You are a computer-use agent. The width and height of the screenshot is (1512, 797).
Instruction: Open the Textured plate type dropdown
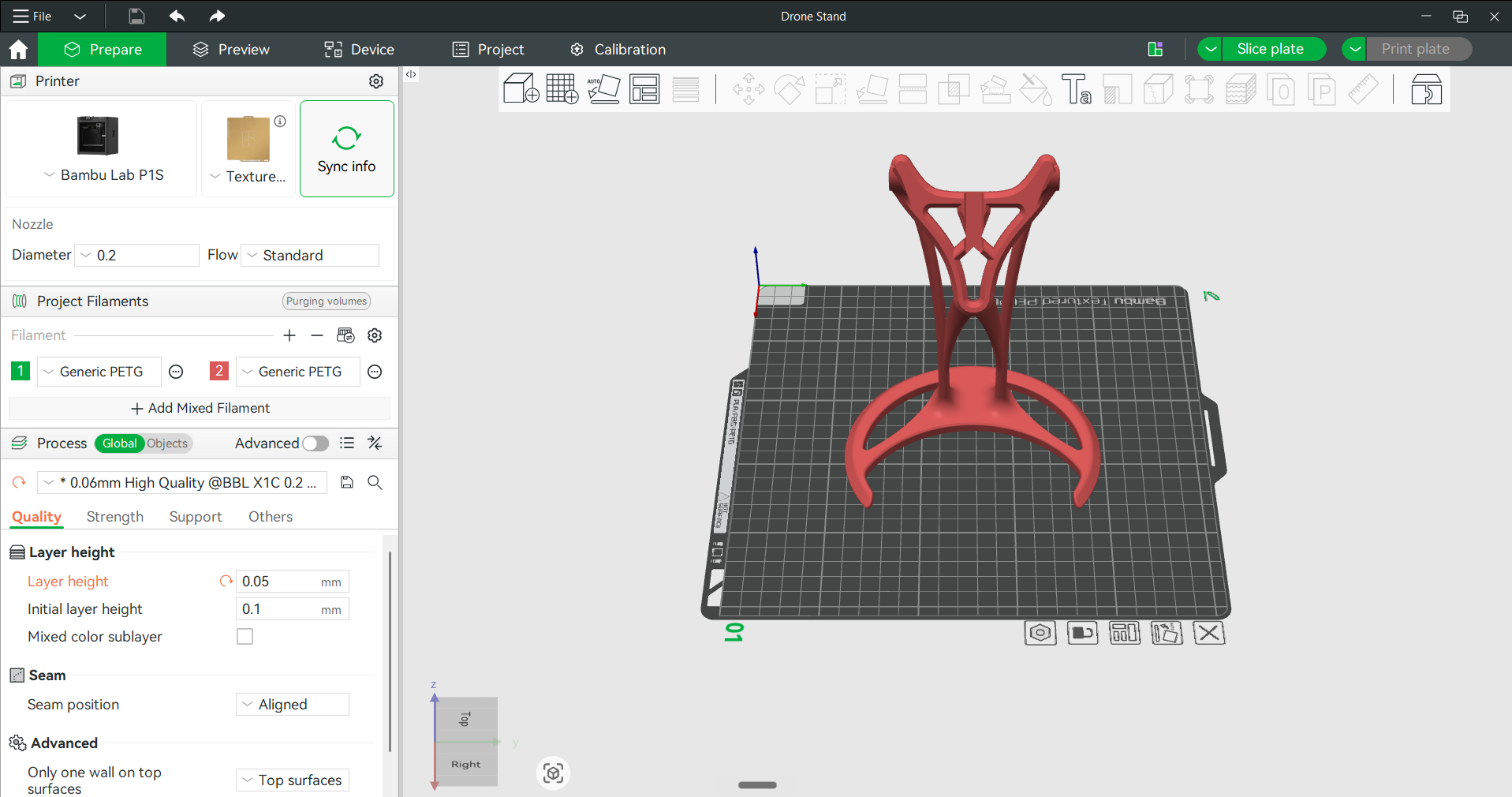click(248, 176)
